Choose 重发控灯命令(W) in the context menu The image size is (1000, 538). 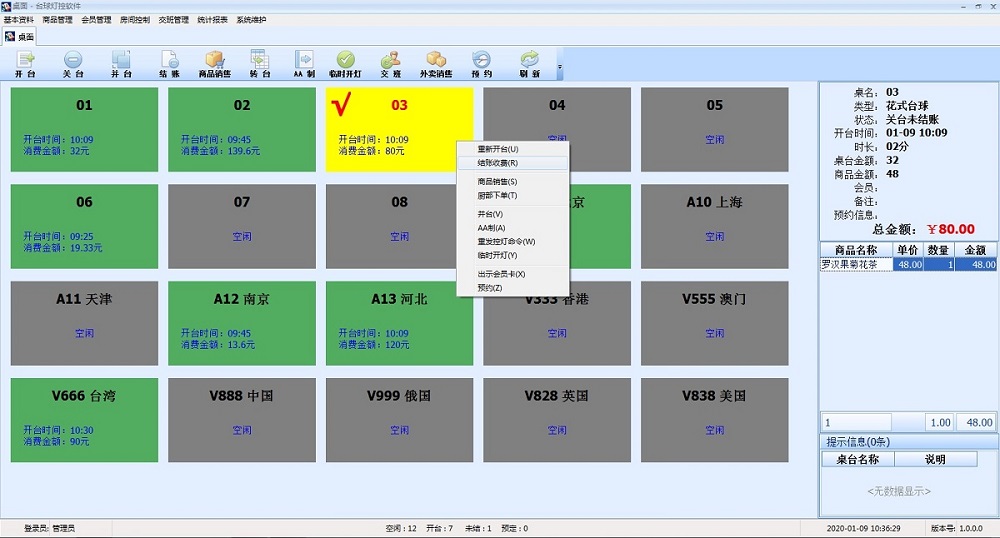513,242
